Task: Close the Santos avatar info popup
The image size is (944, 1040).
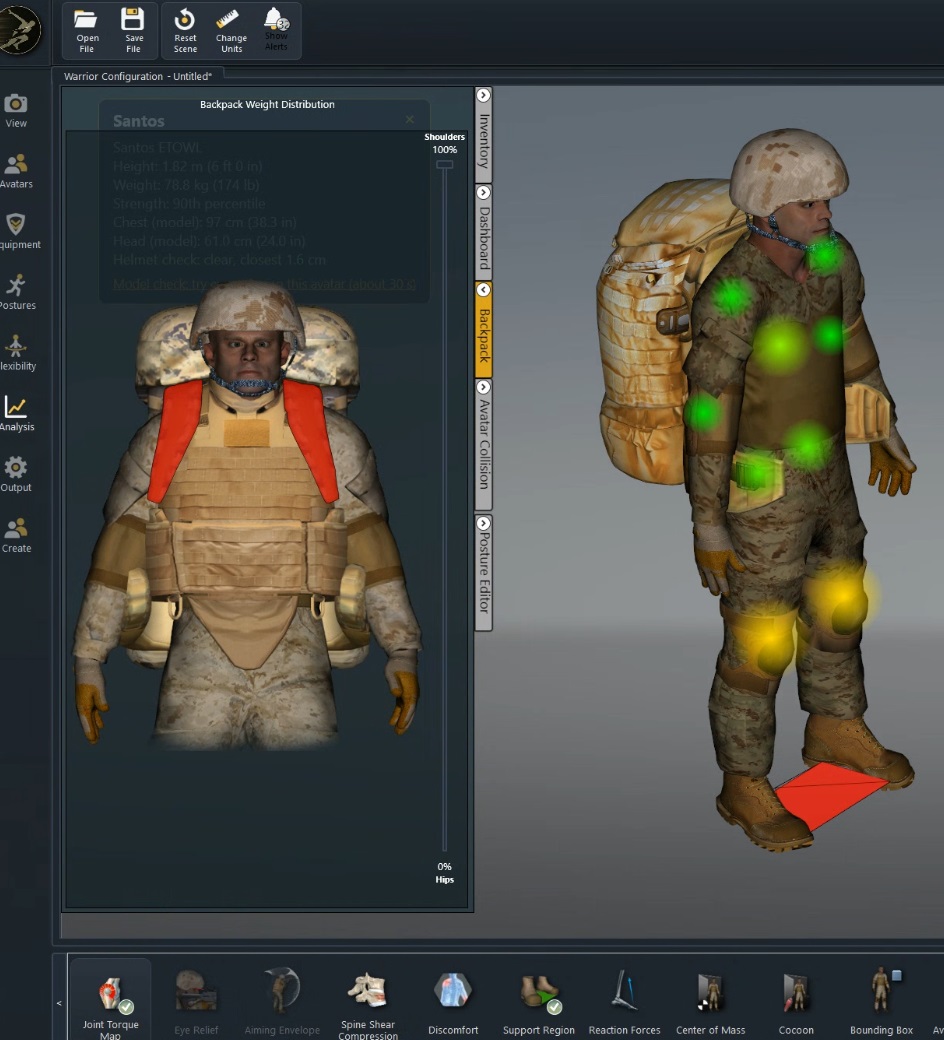Action: pyautogui.click(x=409, y=119)
